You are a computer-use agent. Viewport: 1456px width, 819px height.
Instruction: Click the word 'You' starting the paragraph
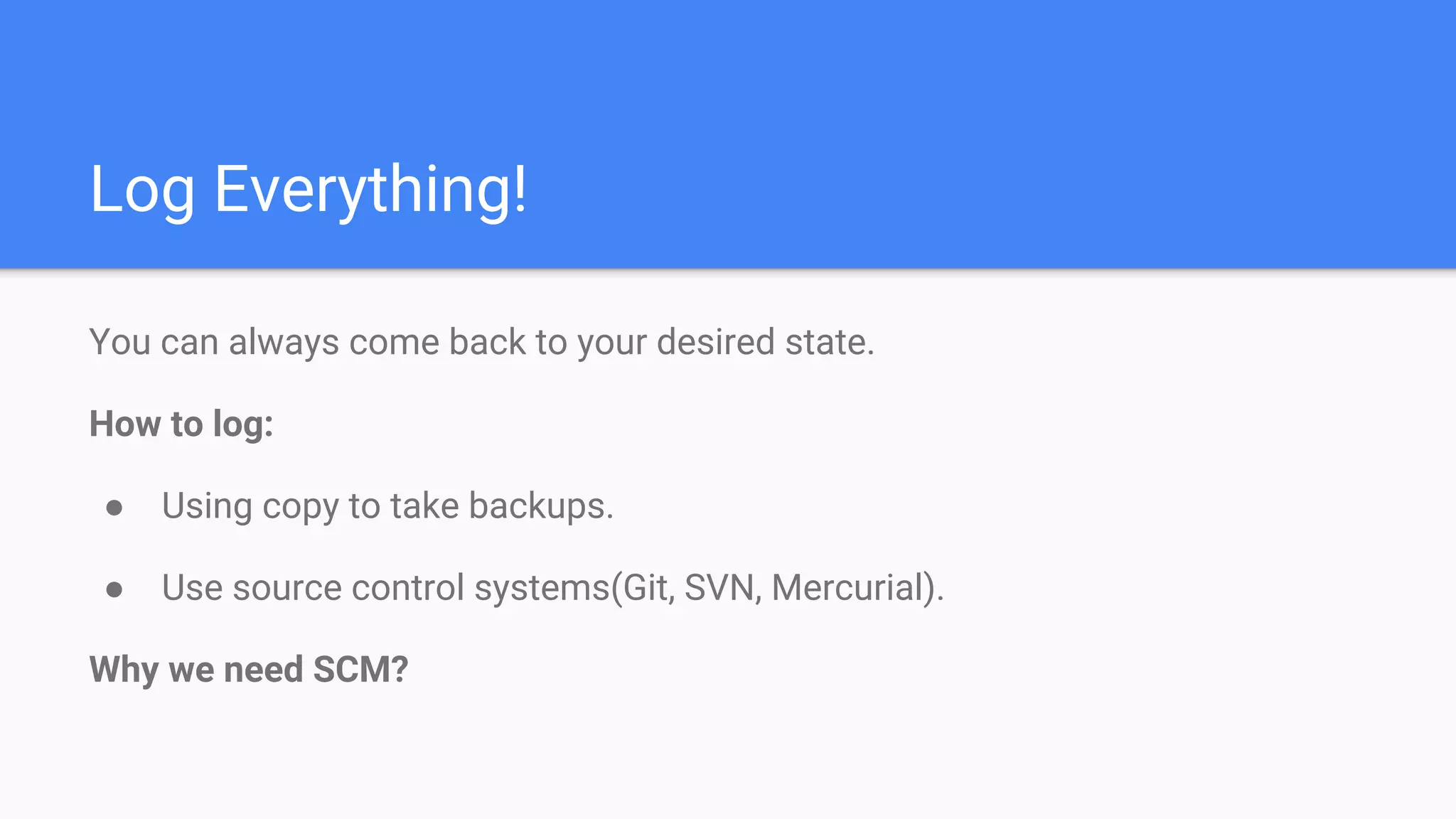pos(119,342)
